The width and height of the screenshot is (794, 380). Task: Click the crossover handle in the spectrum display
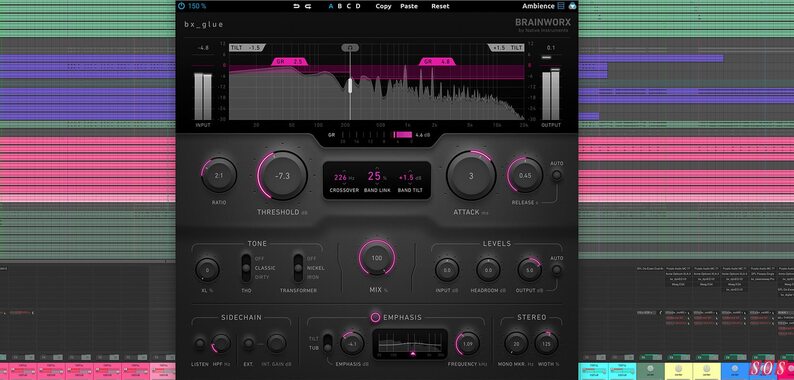(x=350, y=86)
